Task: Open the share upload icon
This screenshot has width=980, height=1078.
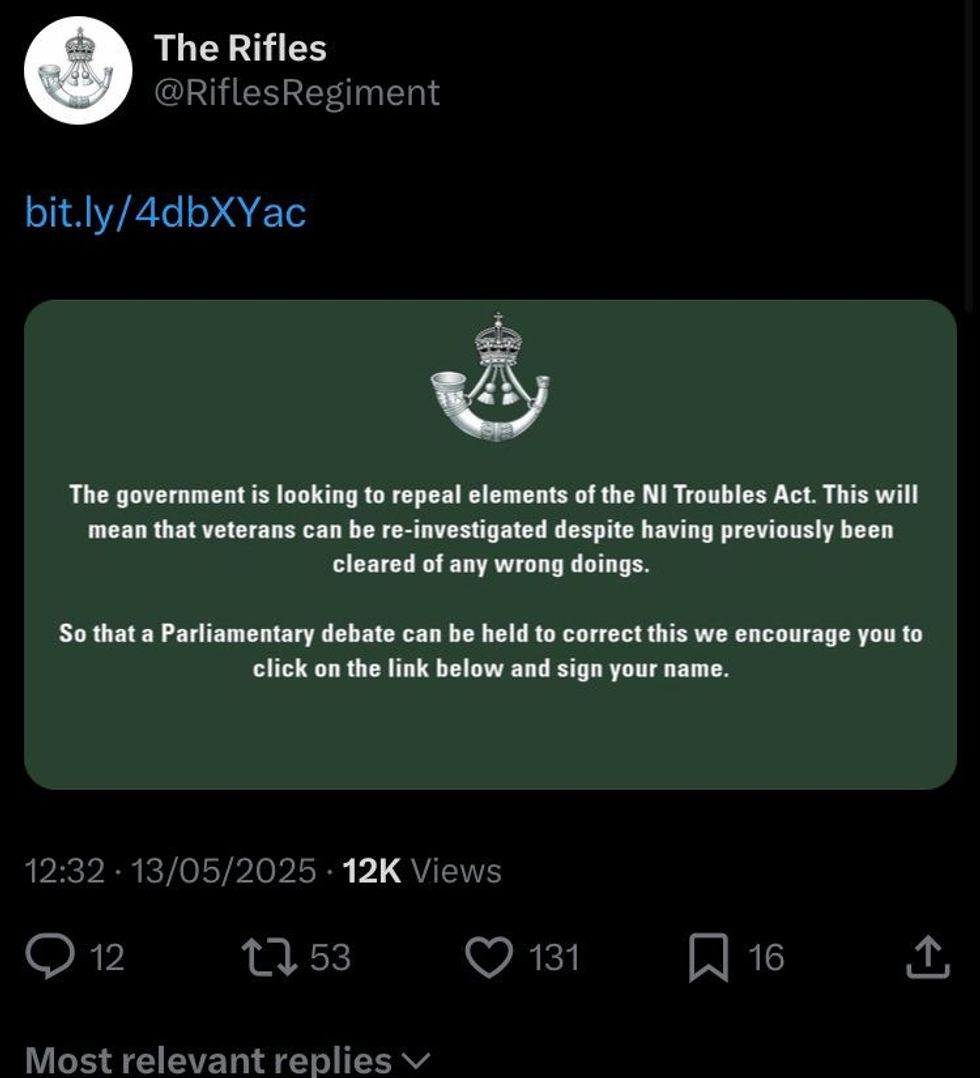Action: click(928, 956)
